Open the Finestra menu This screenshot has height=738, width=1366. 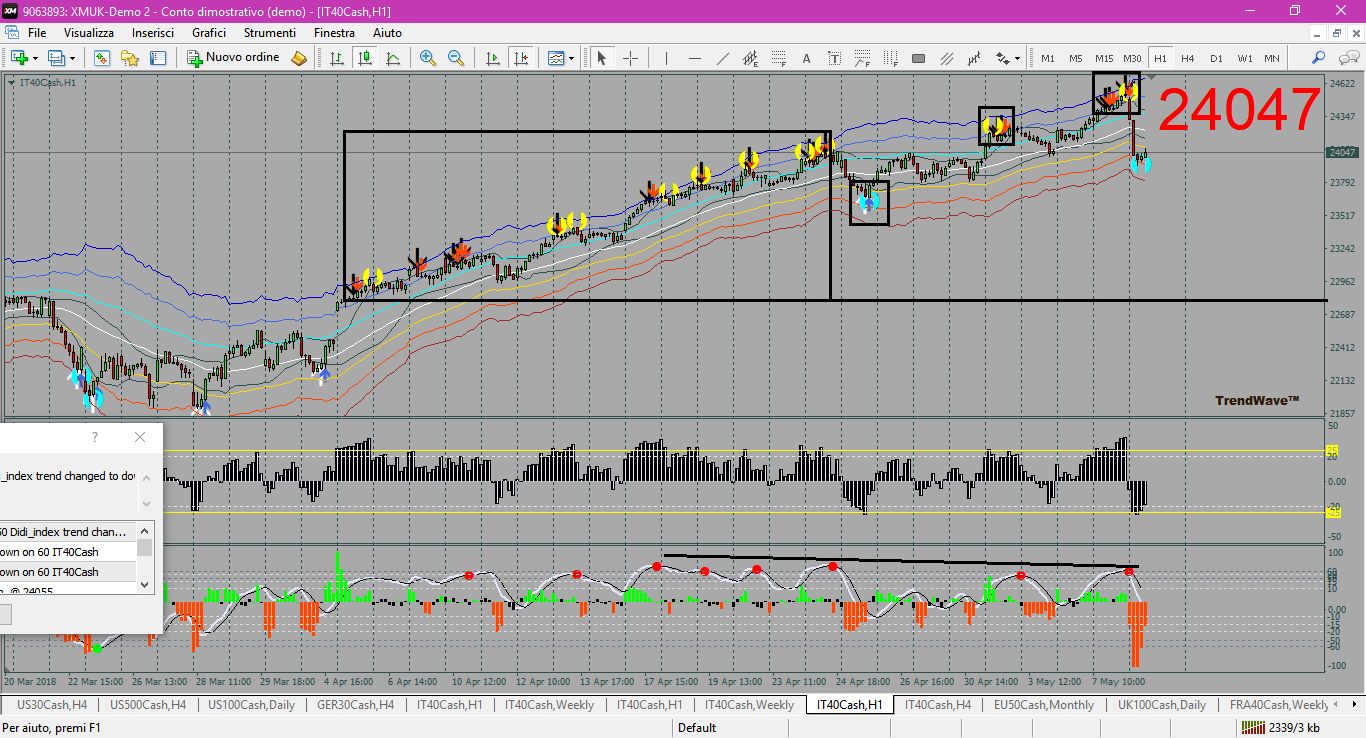(x=334, y=33)
